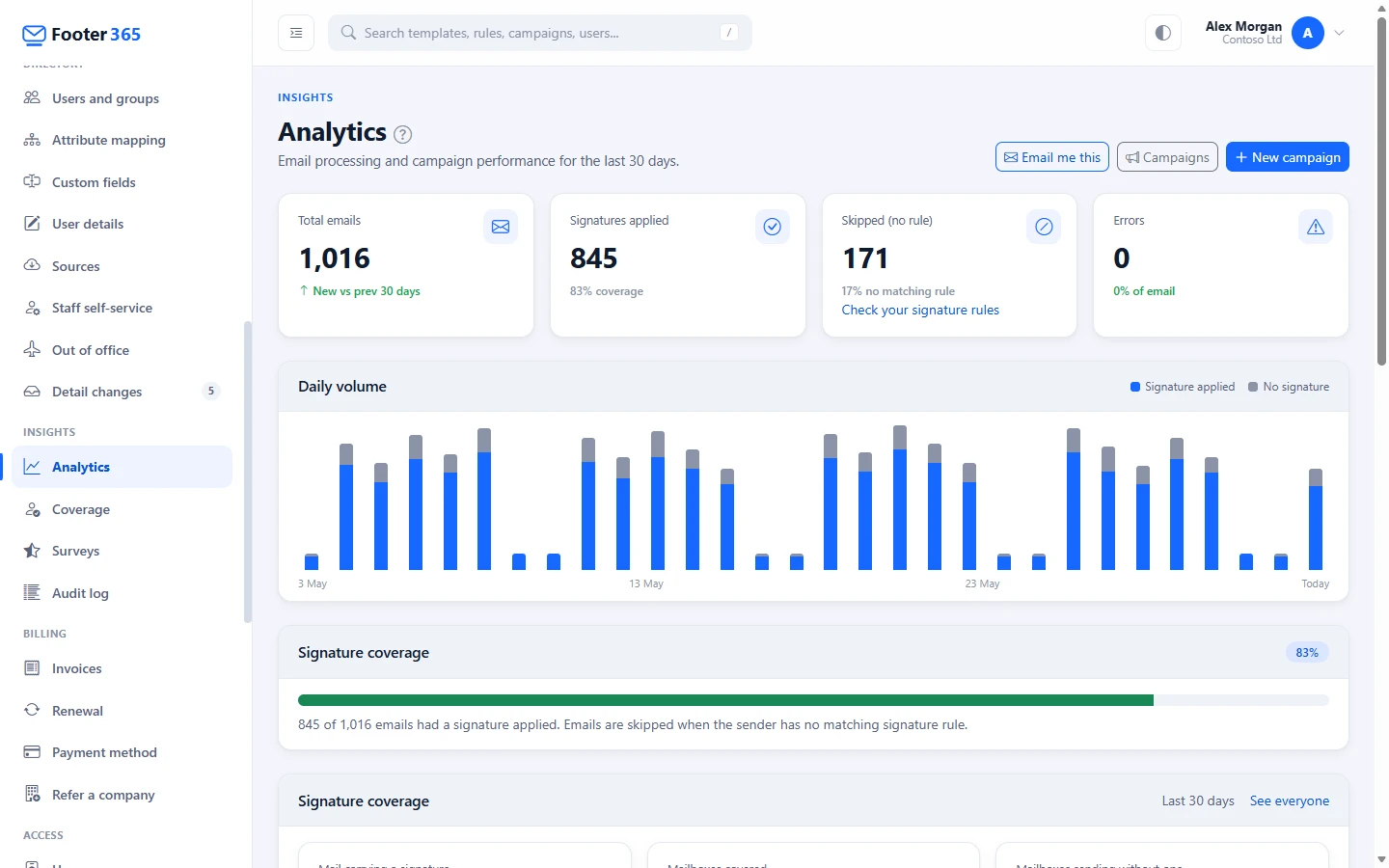Open User details page
This screenshot has height=868, width=1389.
pyautogui.click(x=123, y=224)
